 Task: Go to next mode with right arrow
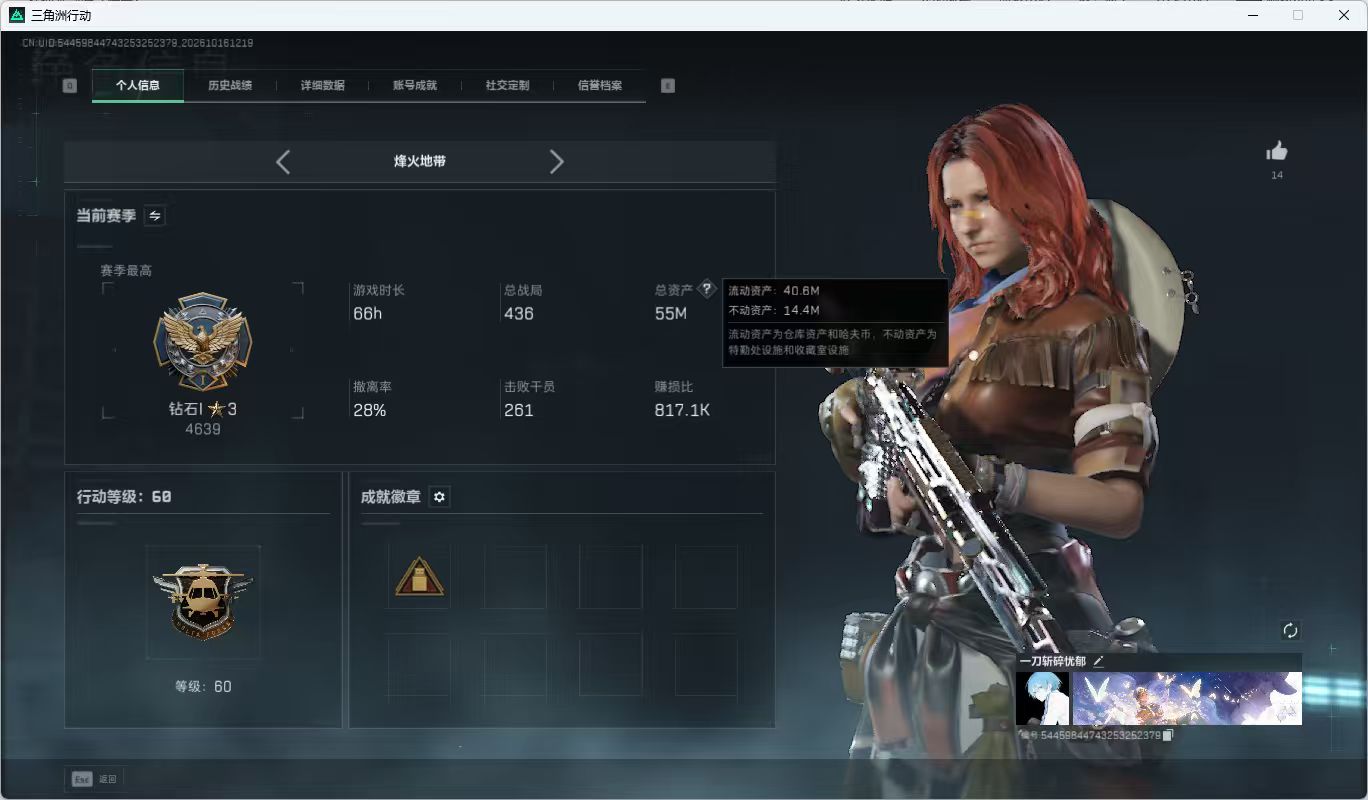[557, 162]
